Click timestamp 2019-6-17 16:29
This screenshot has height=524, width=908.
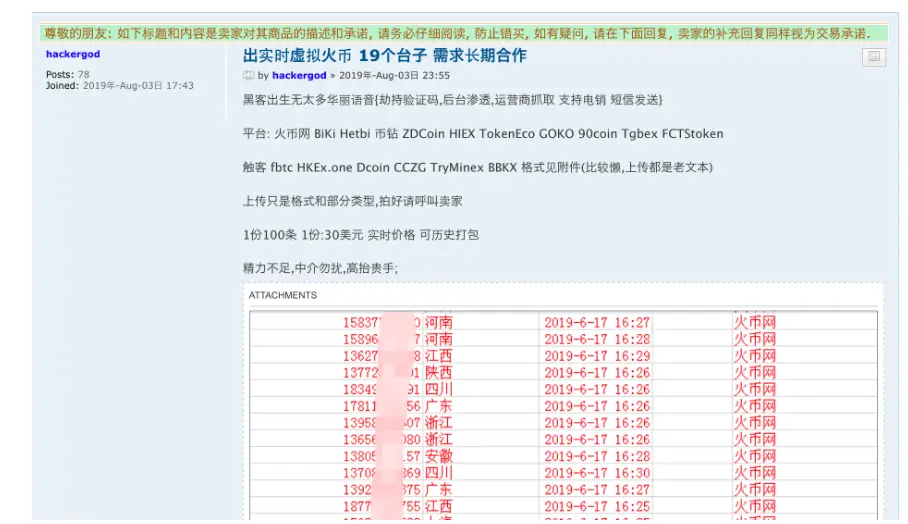[x=597, y=356]
